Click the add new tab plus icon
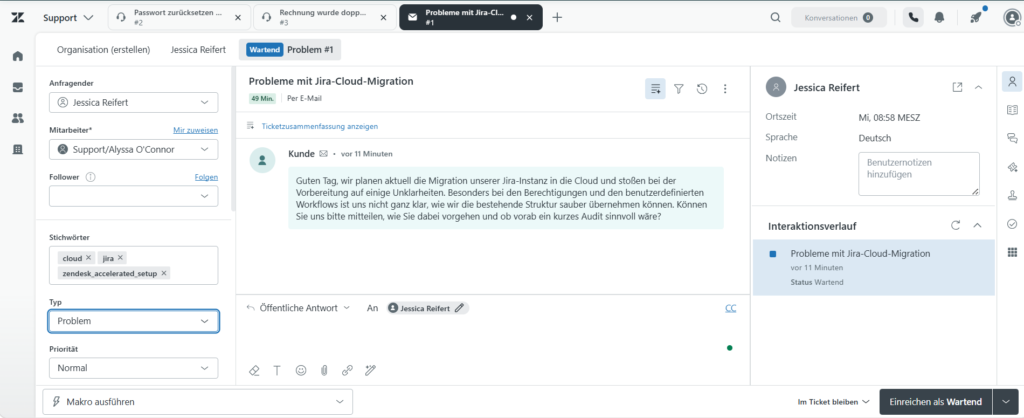Viewport: 1024px width, 418px height. 557,18
